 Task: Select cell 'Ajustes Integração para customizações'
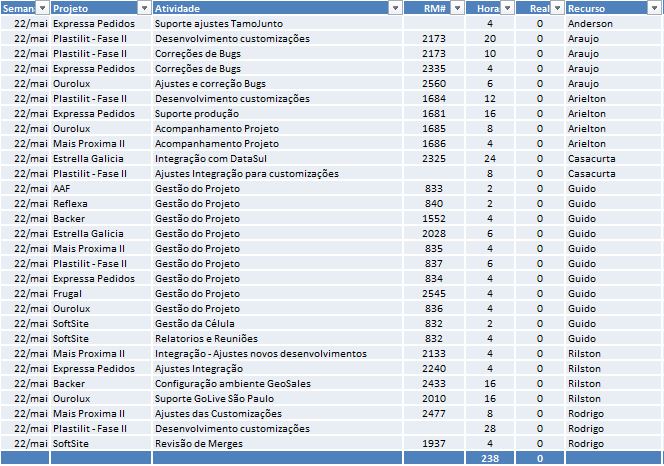pos(277,173)
